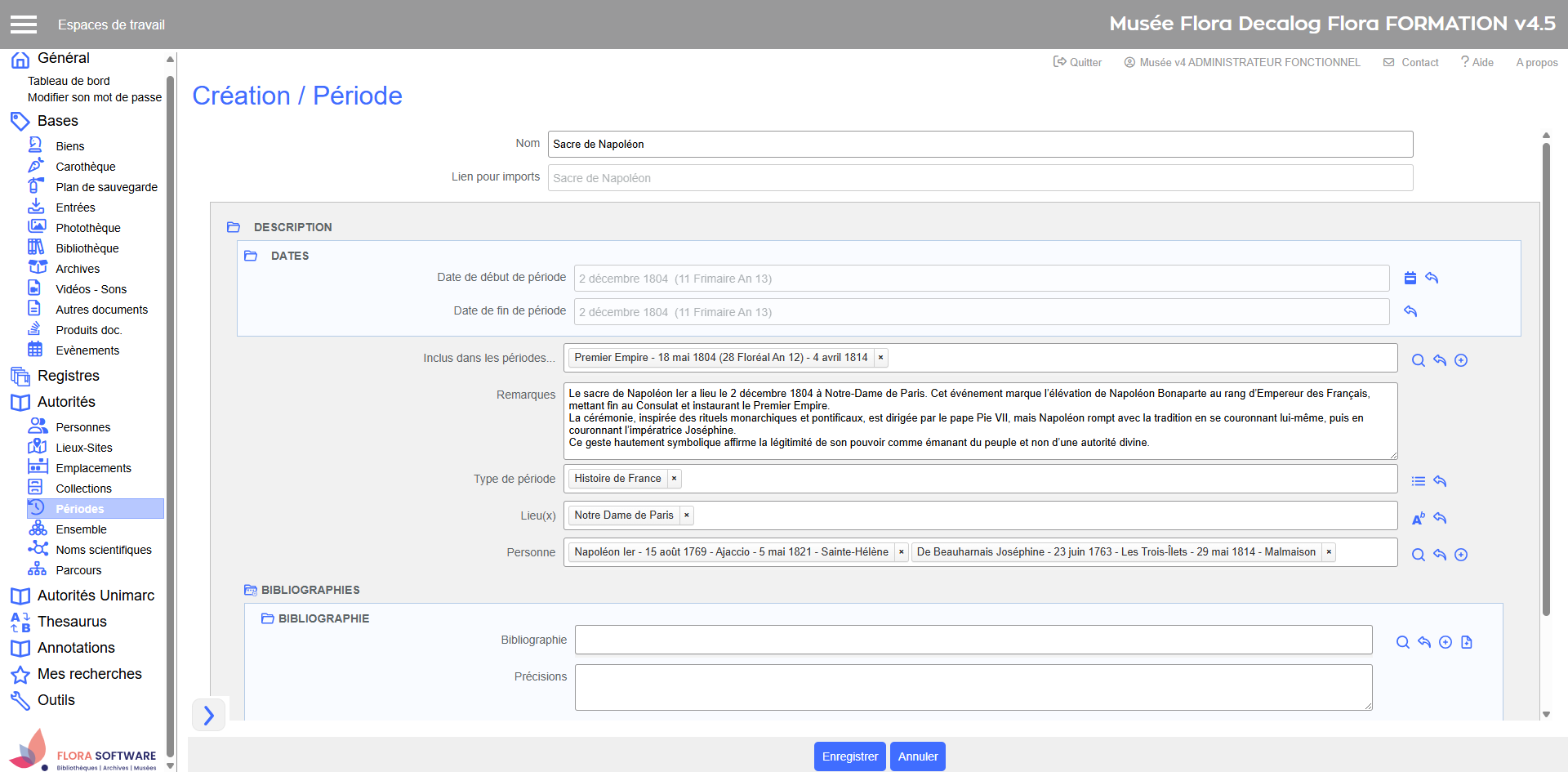Remove the Notre Dame de Paris tag
The height and width of the screenshot is (772, 1568).
click(686, 515)
